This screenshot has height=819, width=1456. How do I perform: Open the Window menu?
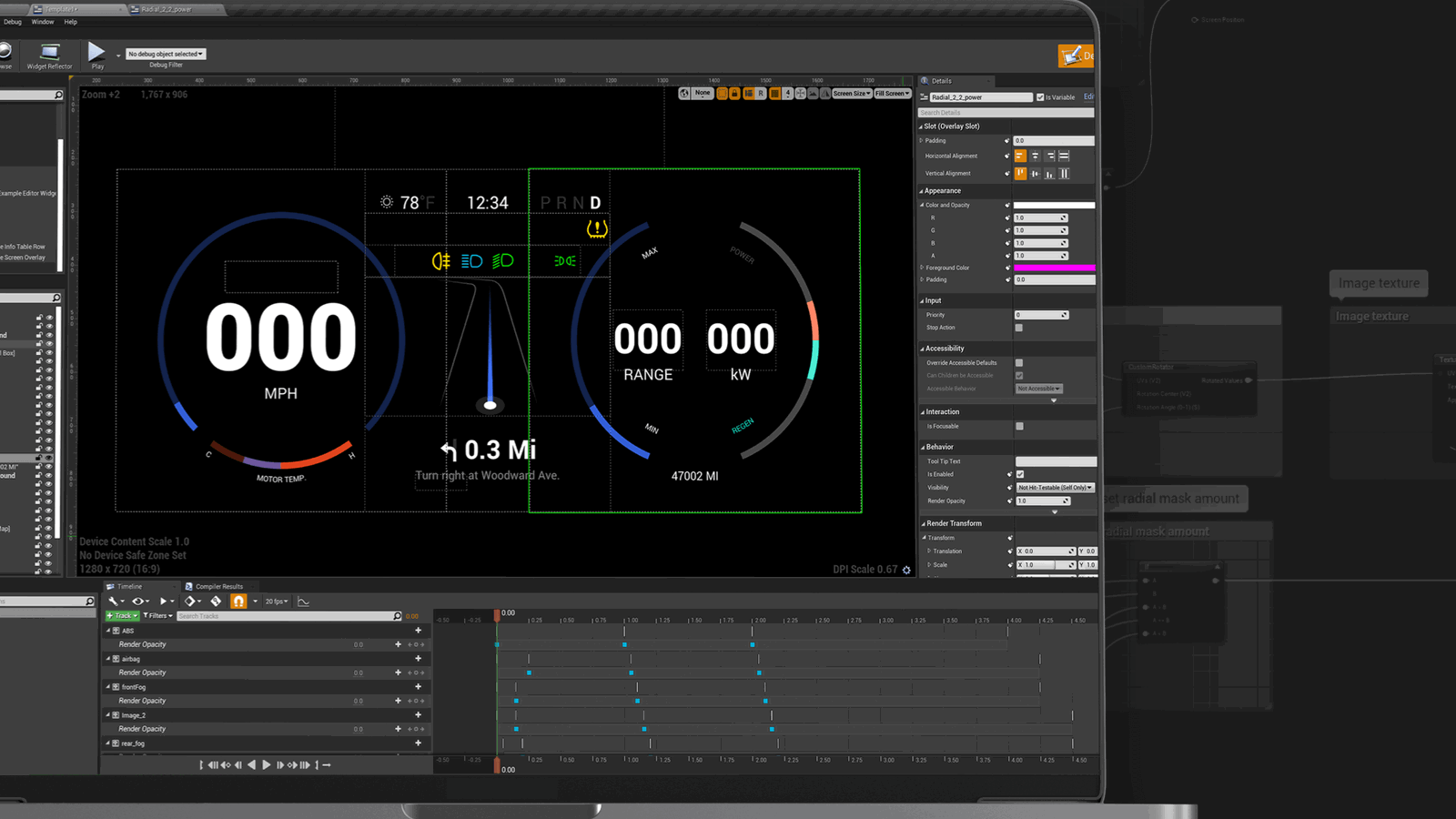(43, 22)
